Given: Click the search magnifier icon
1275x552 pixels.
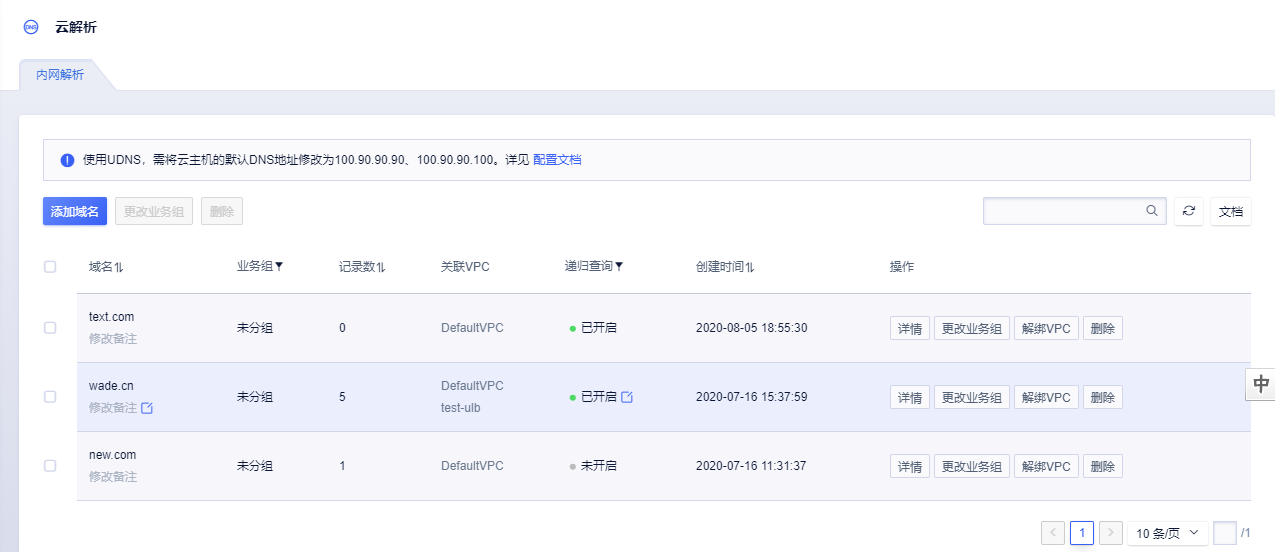Looking at the screenshot, I should (x=1152, y=211).
